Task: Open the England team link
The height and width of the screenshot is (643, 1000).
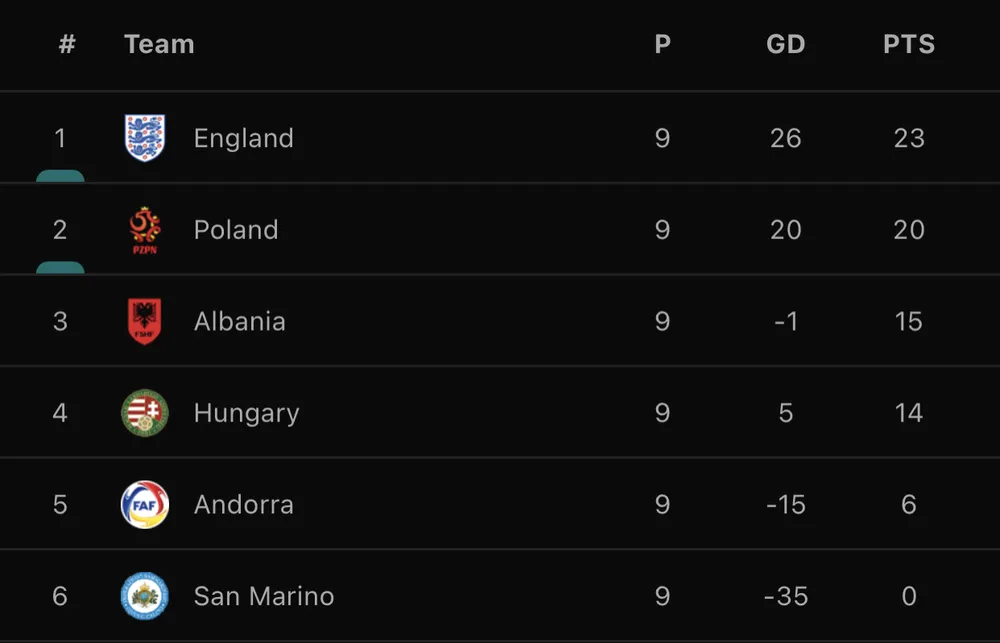Action: point(243,138)
